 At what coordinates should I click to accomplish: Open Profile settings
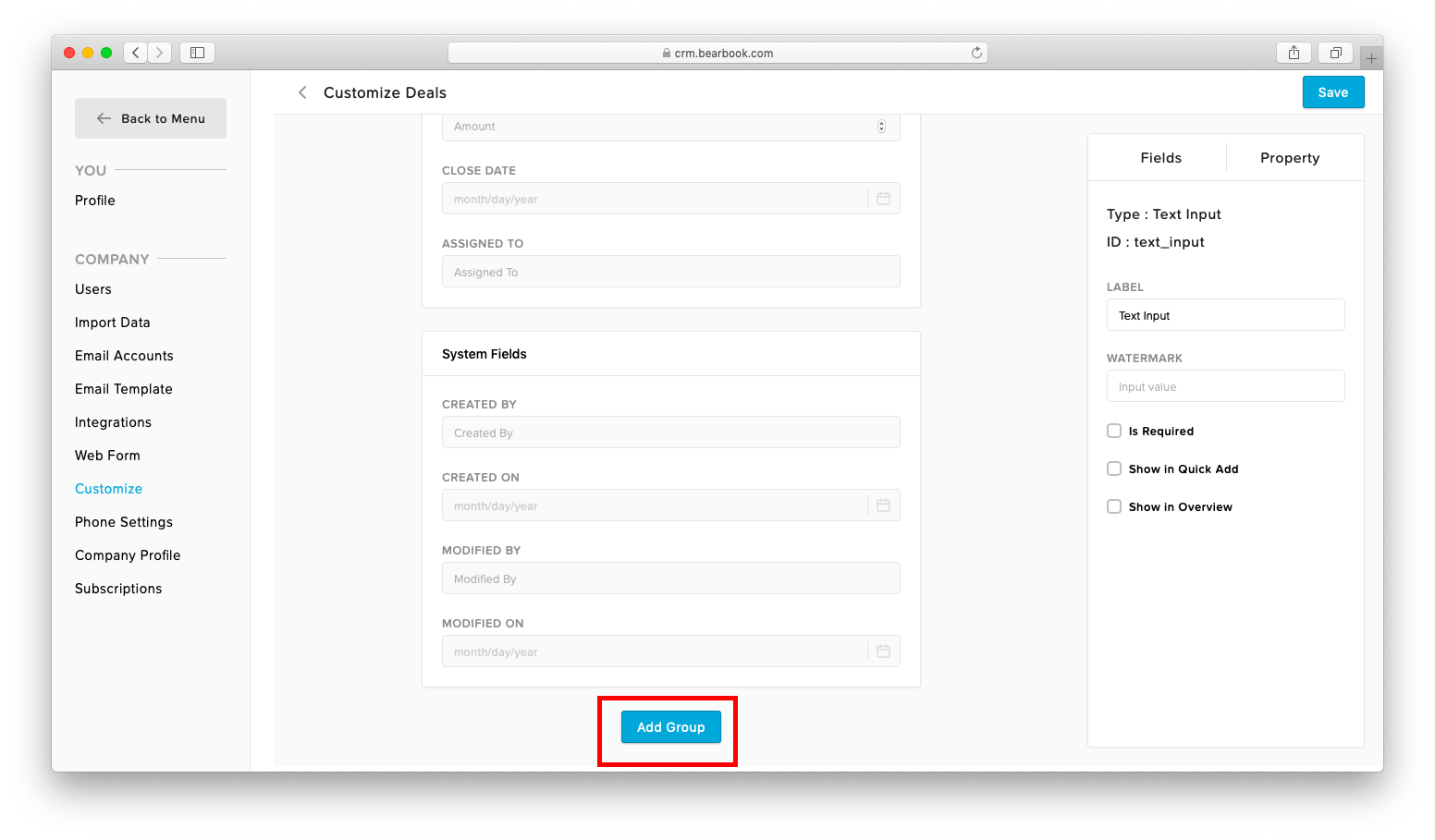click(x=95, y=201)
